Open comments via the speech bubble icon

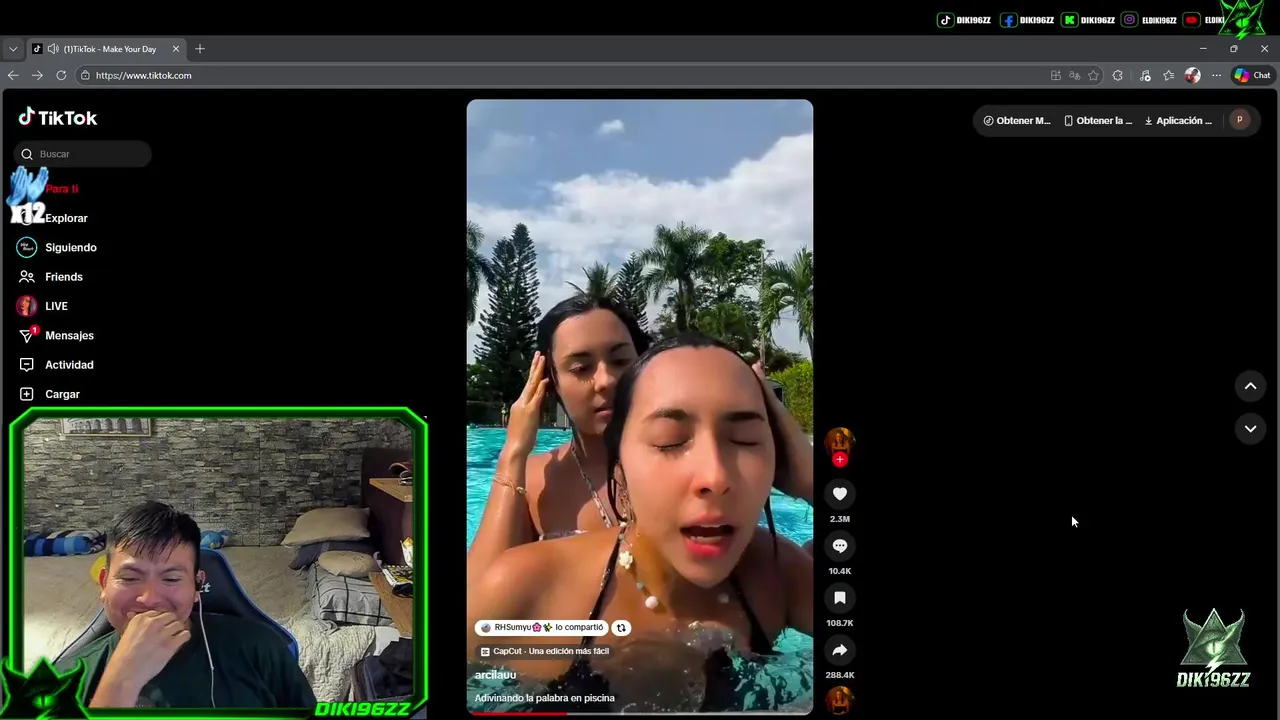click(x=840, y=546)
